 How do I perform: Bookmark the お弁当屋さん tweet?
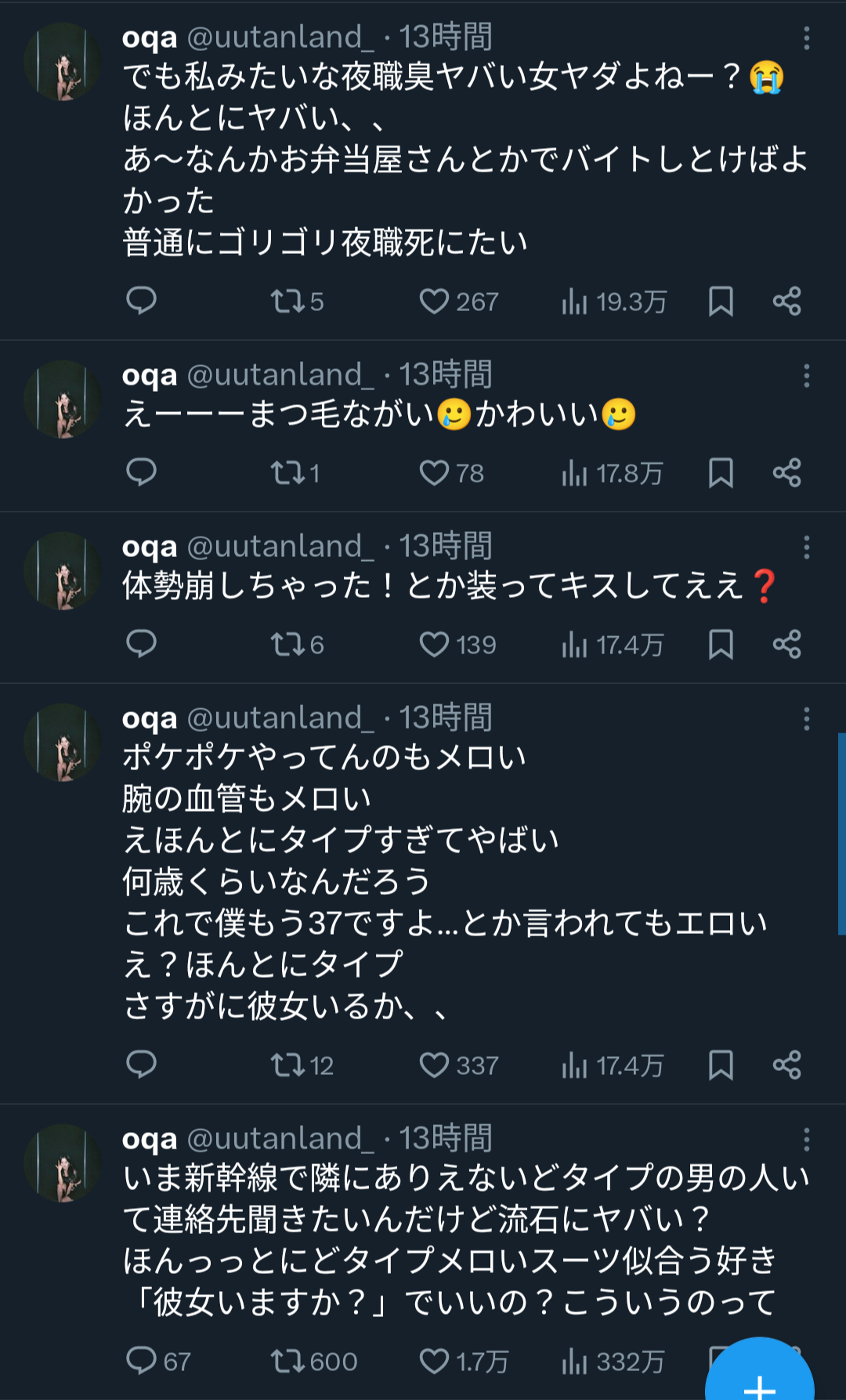(x=721, y=301)
